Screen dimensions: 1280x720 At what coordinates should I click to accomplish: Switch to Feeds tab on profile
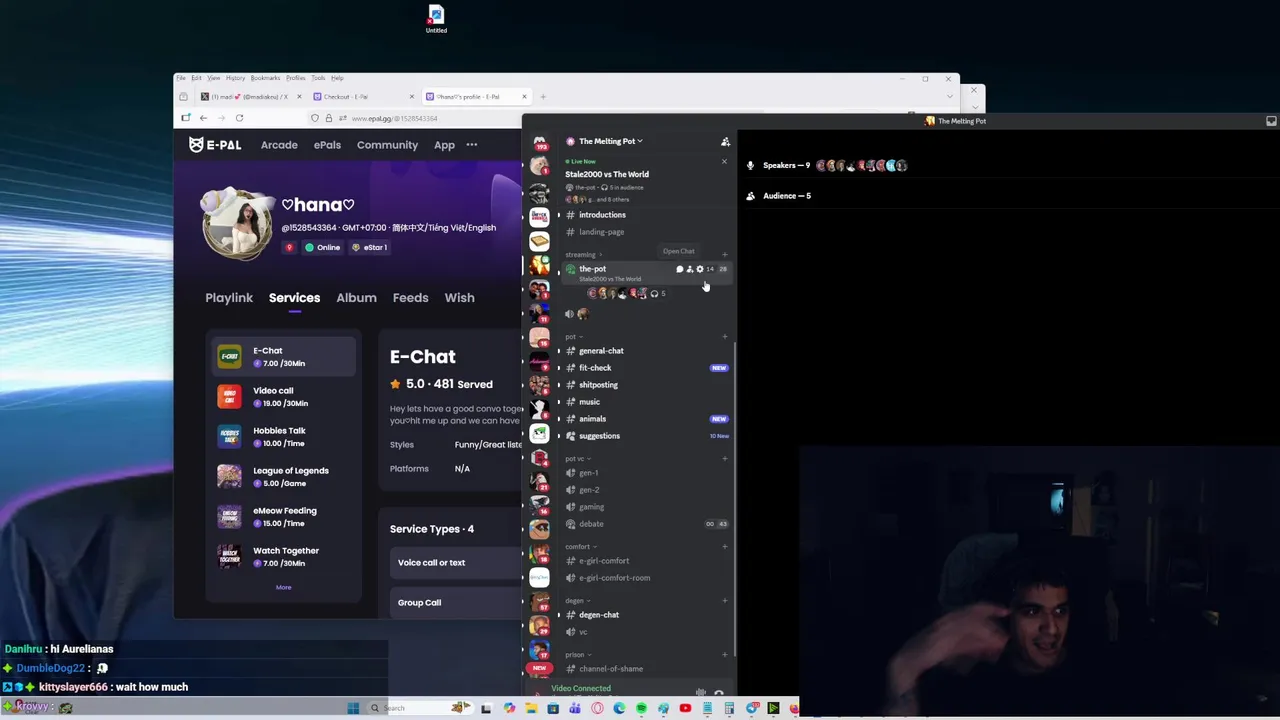click(x=410, y=297)
